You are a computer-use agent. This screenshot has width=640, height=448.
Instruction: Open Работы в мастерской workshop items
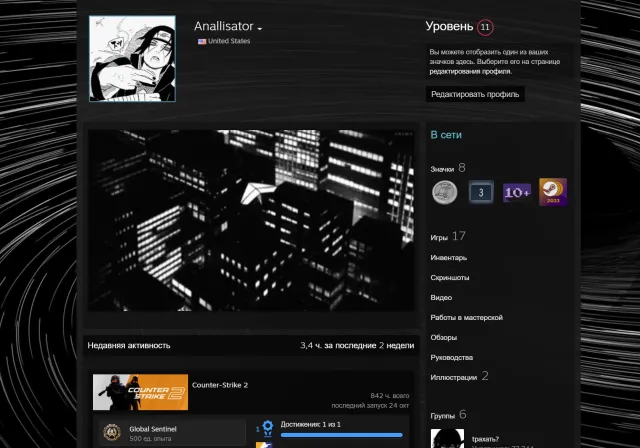467,318
